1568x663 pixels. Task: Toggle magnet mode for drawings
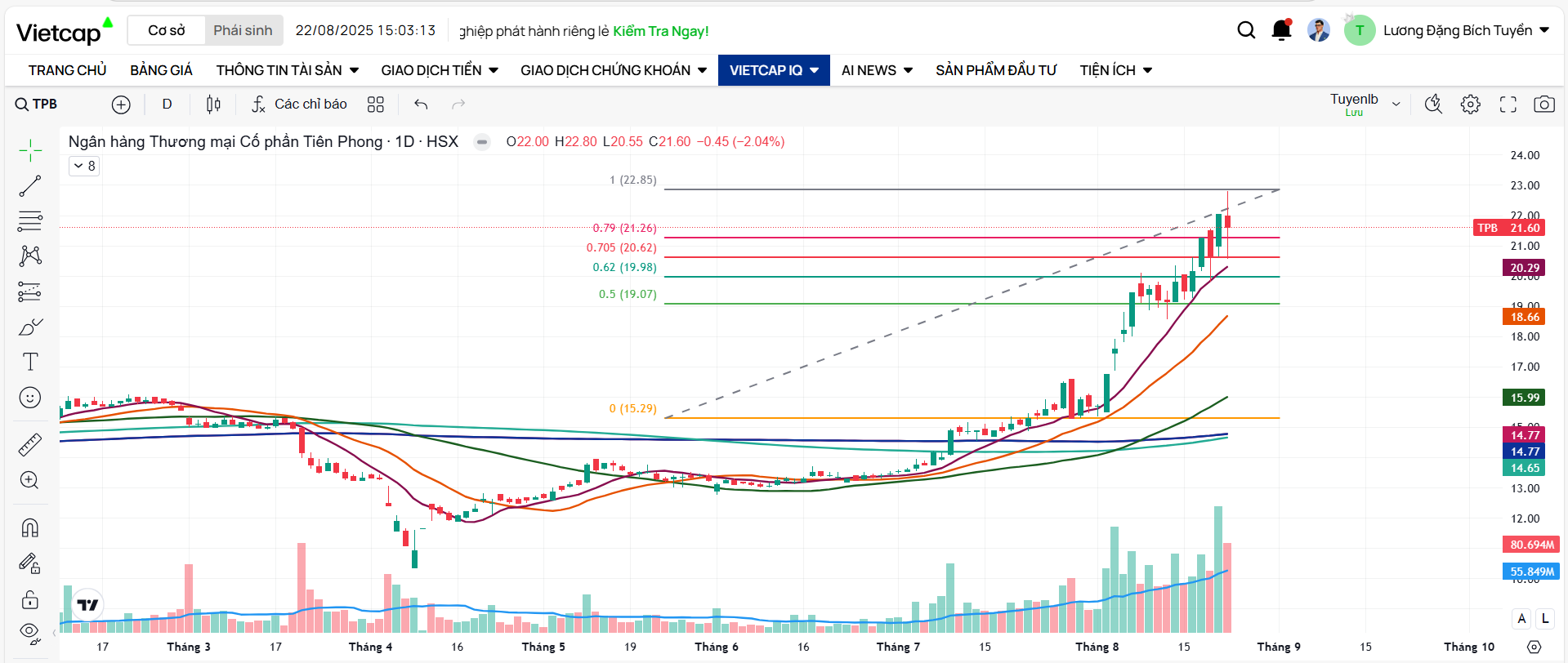click(30, 527)
